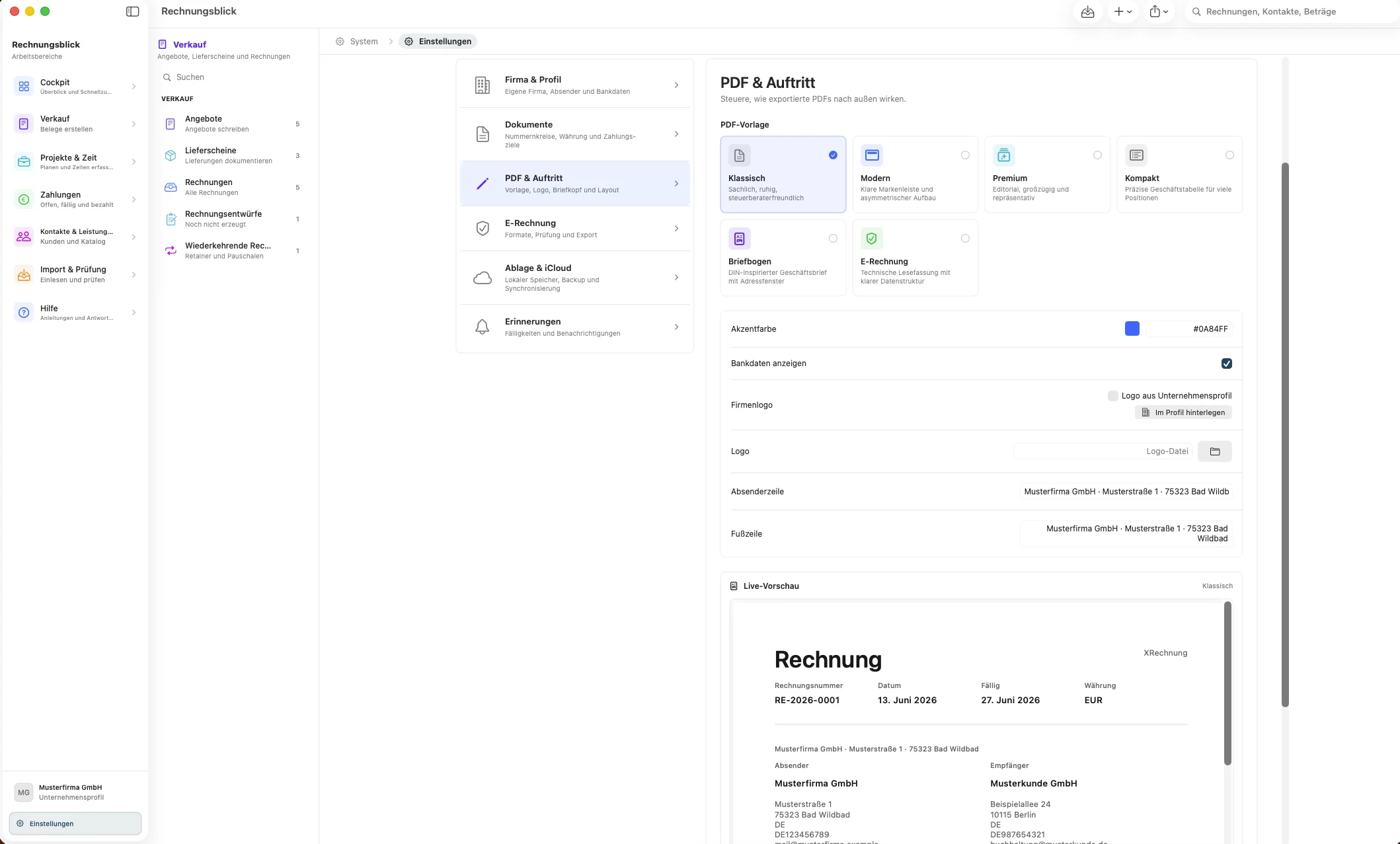
Task: Open the Zahlungen euro icon
Action: [x=24, y=199]
